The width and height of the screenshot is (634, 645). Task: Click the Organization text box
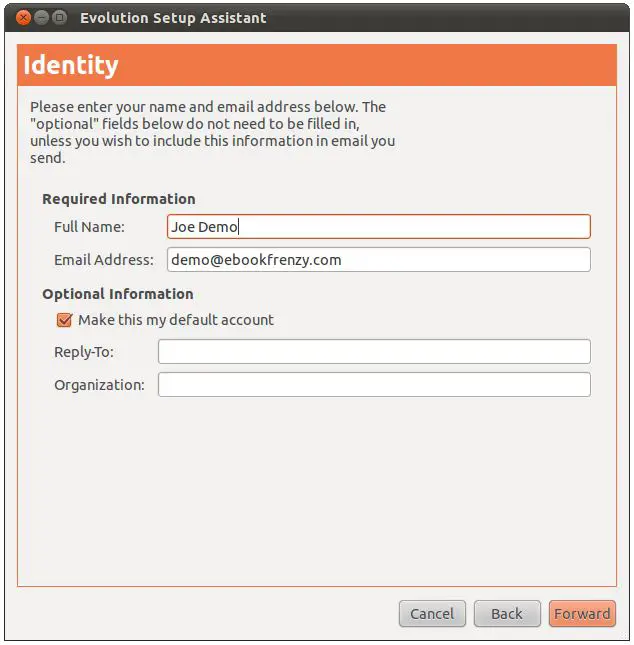click(x=374, y=385)
